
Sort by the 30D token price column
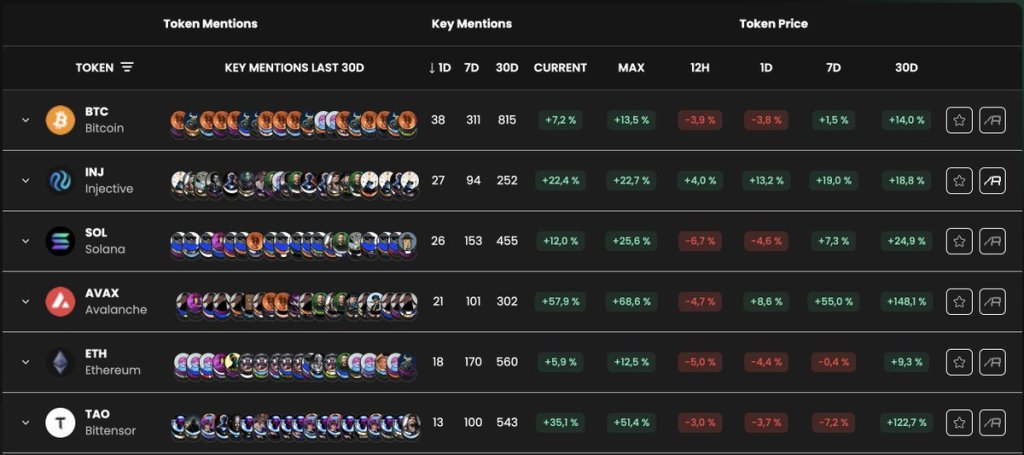point(906,67)
